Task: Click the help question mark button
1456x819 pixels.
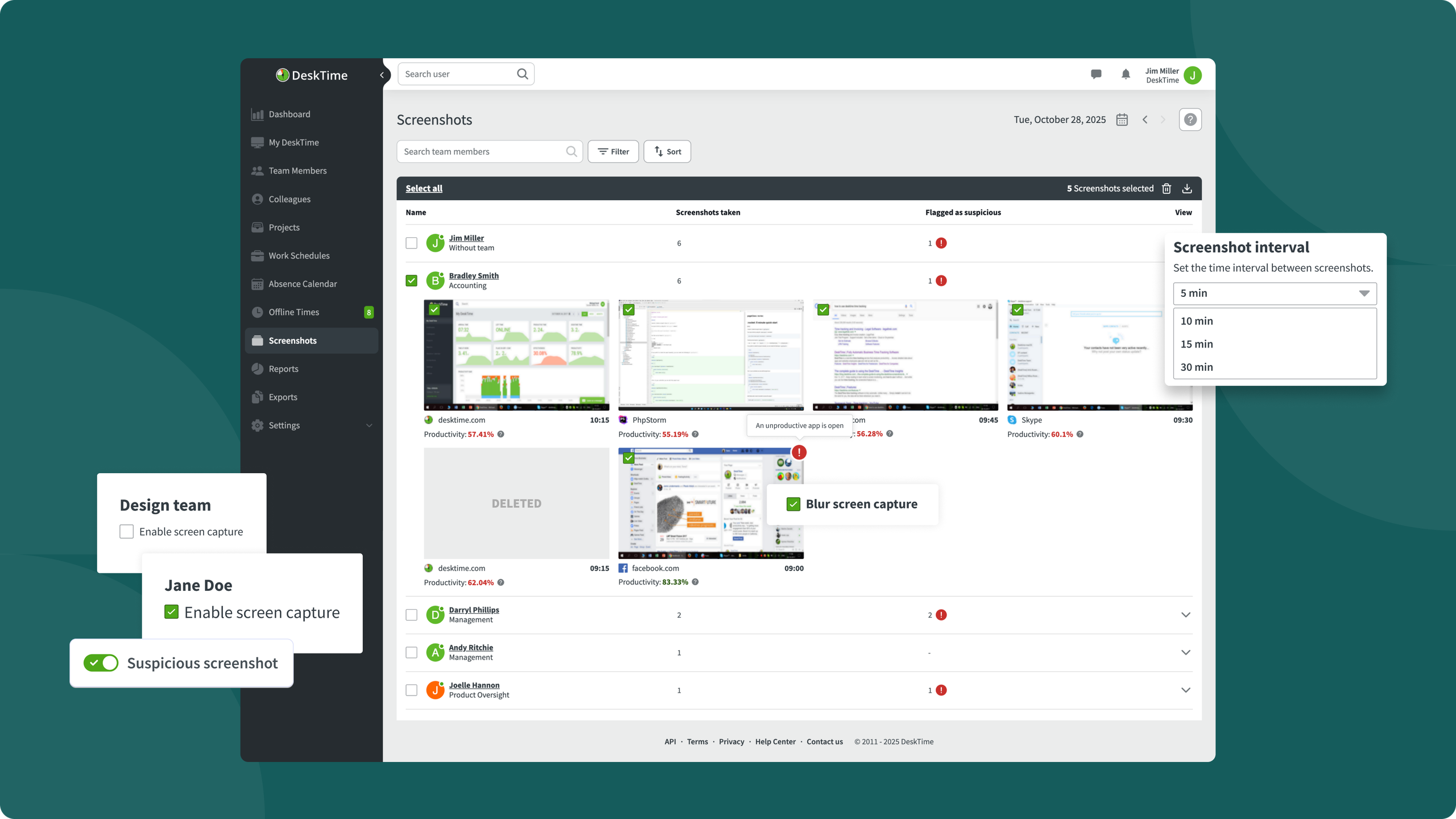Action: click(1190, 119)
